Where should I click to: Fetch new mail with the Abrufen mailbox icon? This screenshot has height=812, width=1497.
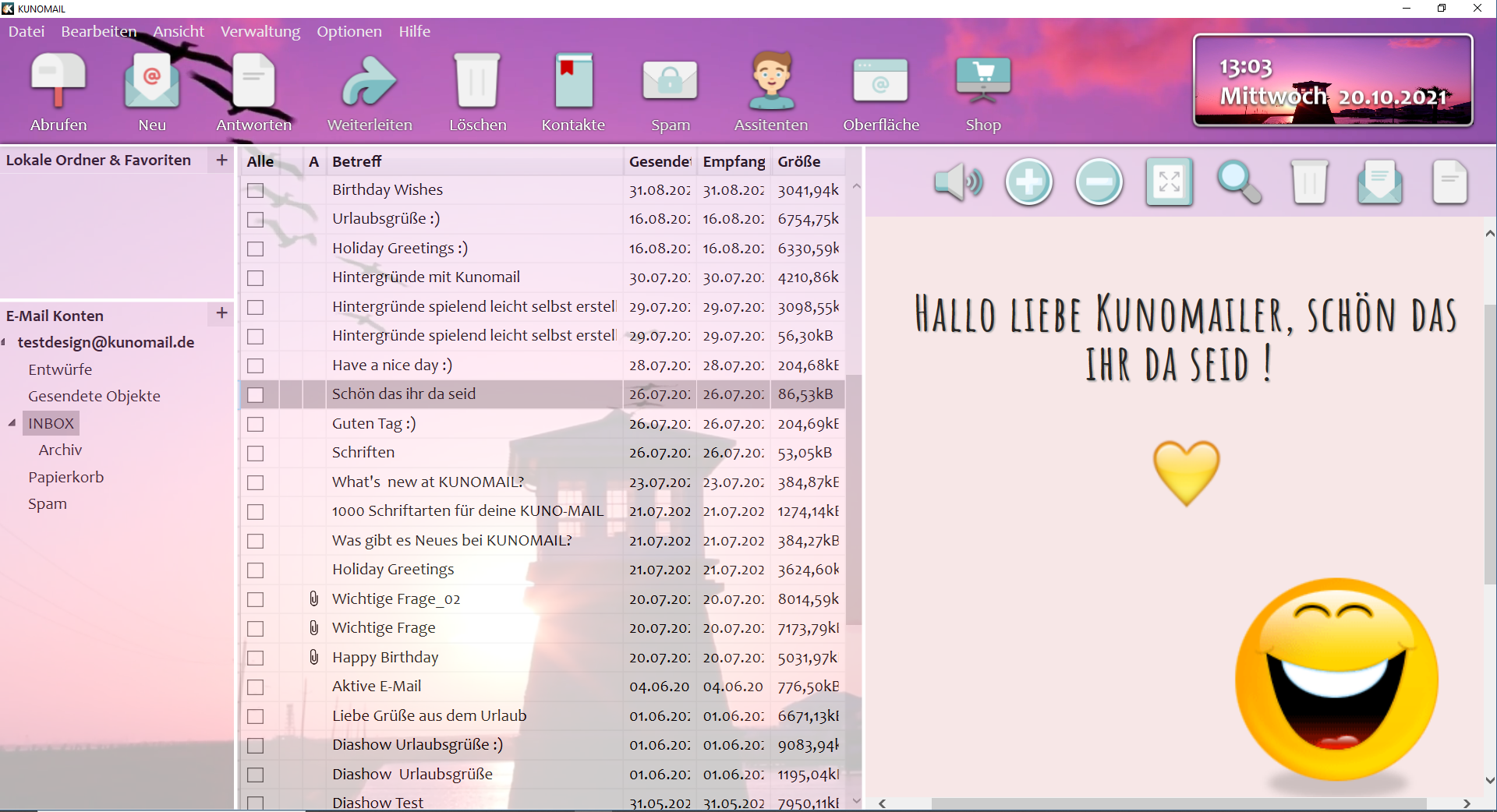pyautogui.click(x=58, y=80)
